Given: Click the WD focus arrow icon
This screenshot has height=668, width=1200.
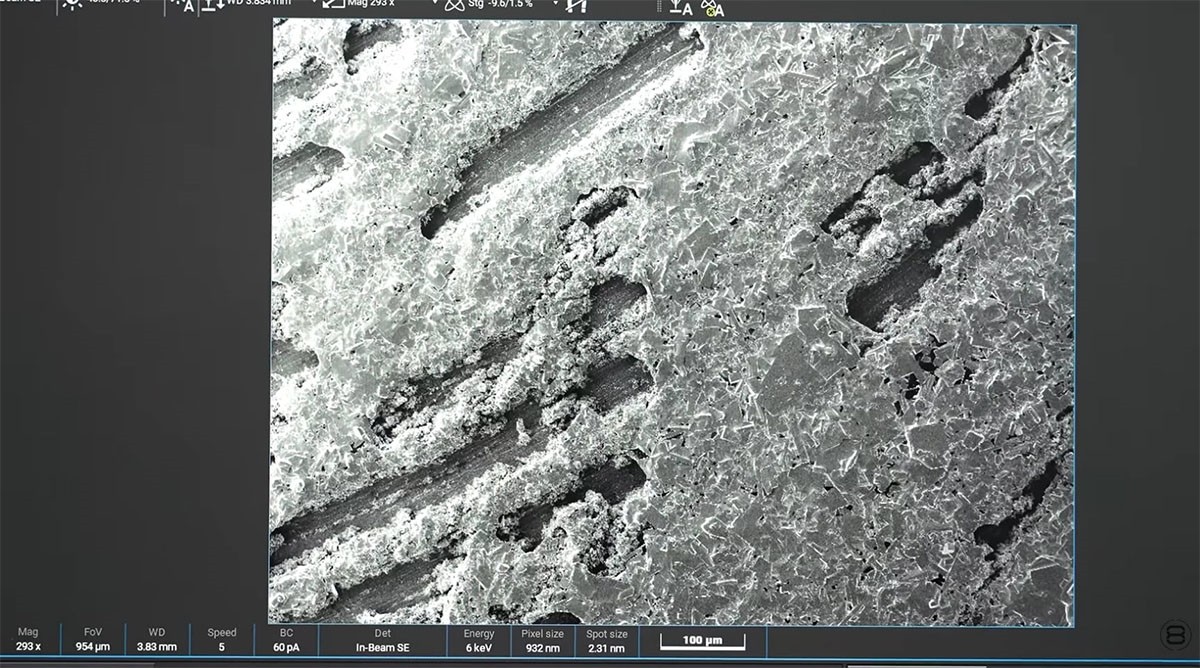Looking at the screenshot, I should point(213,5).
